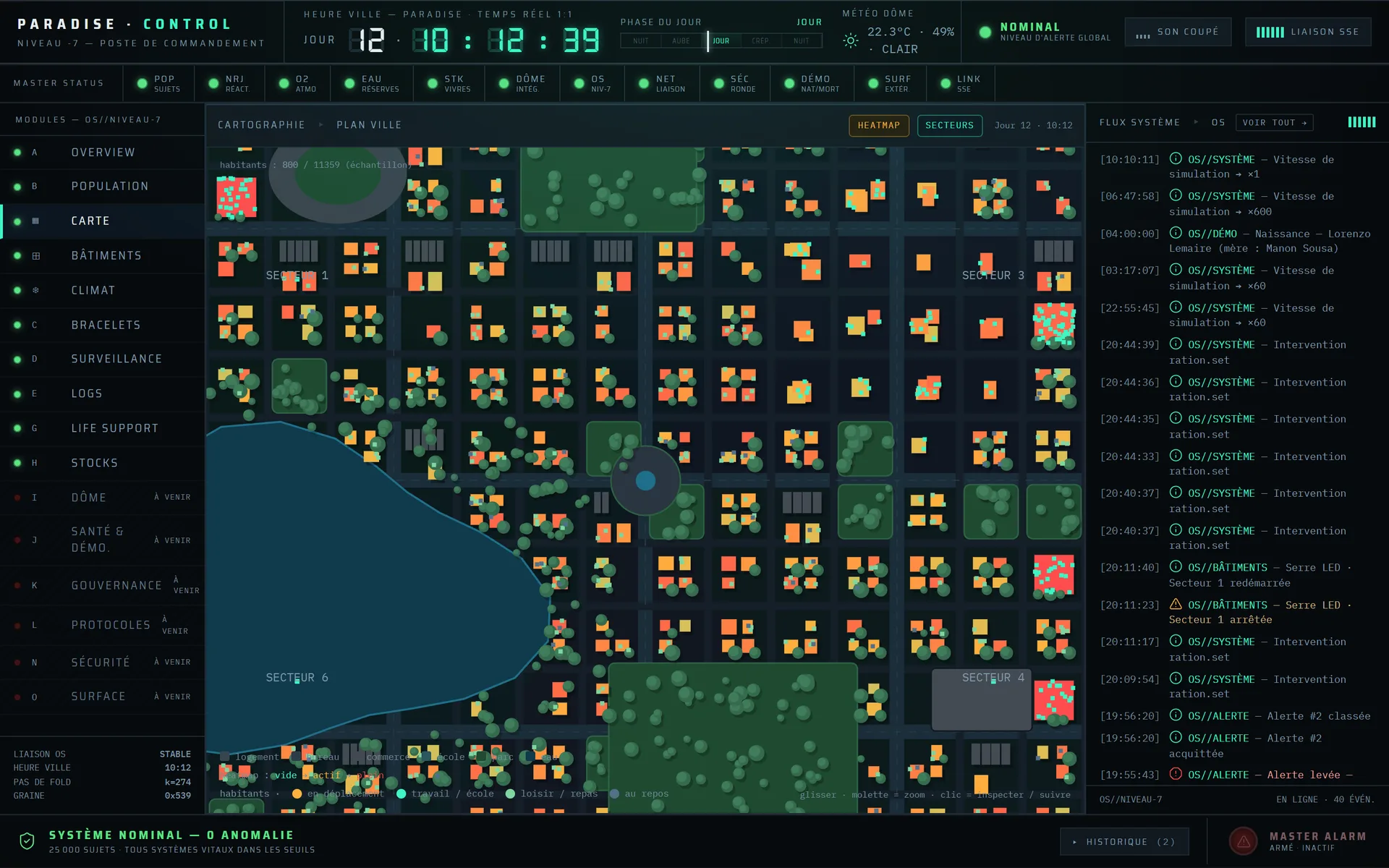The height and width of the screenshot is (868, 1389).
Task: Click the central circular plaza on the map
Action: 645,480
